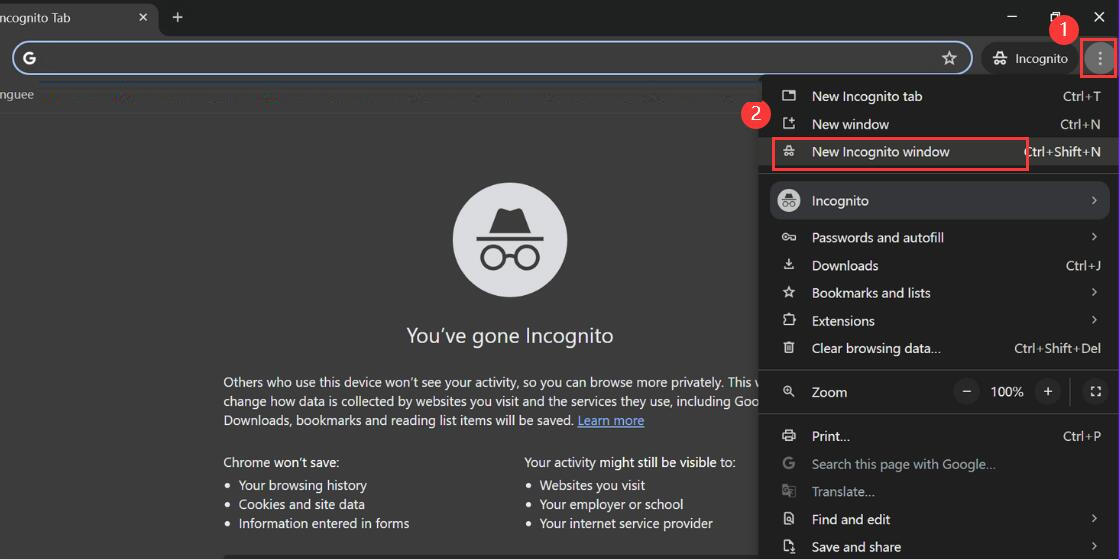Click the printer icon
The image size is (1120, 560).
[789, 436]
